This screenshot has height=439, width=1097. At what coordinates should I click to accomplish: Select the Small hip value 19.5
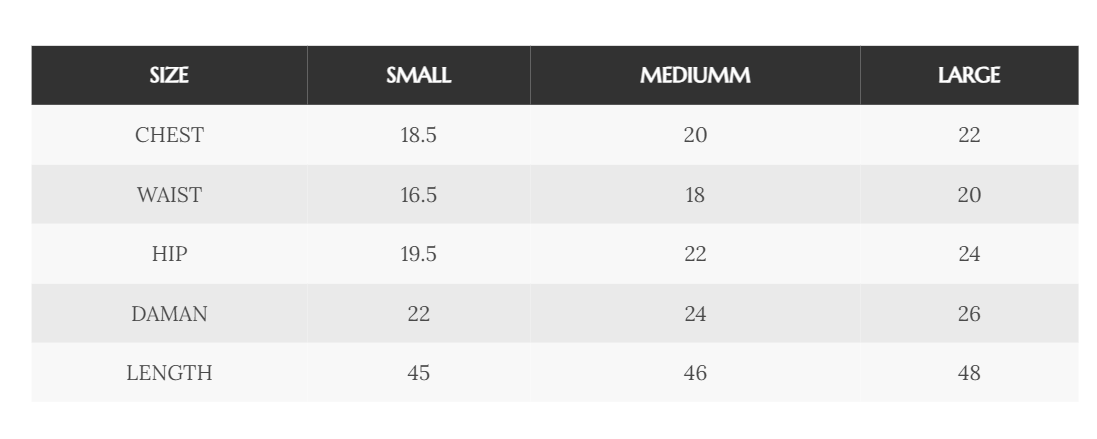pos(418,254)
